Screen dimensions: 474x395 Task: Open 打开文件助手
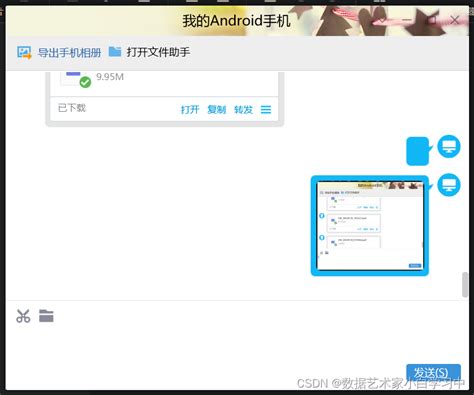(158, 52)
